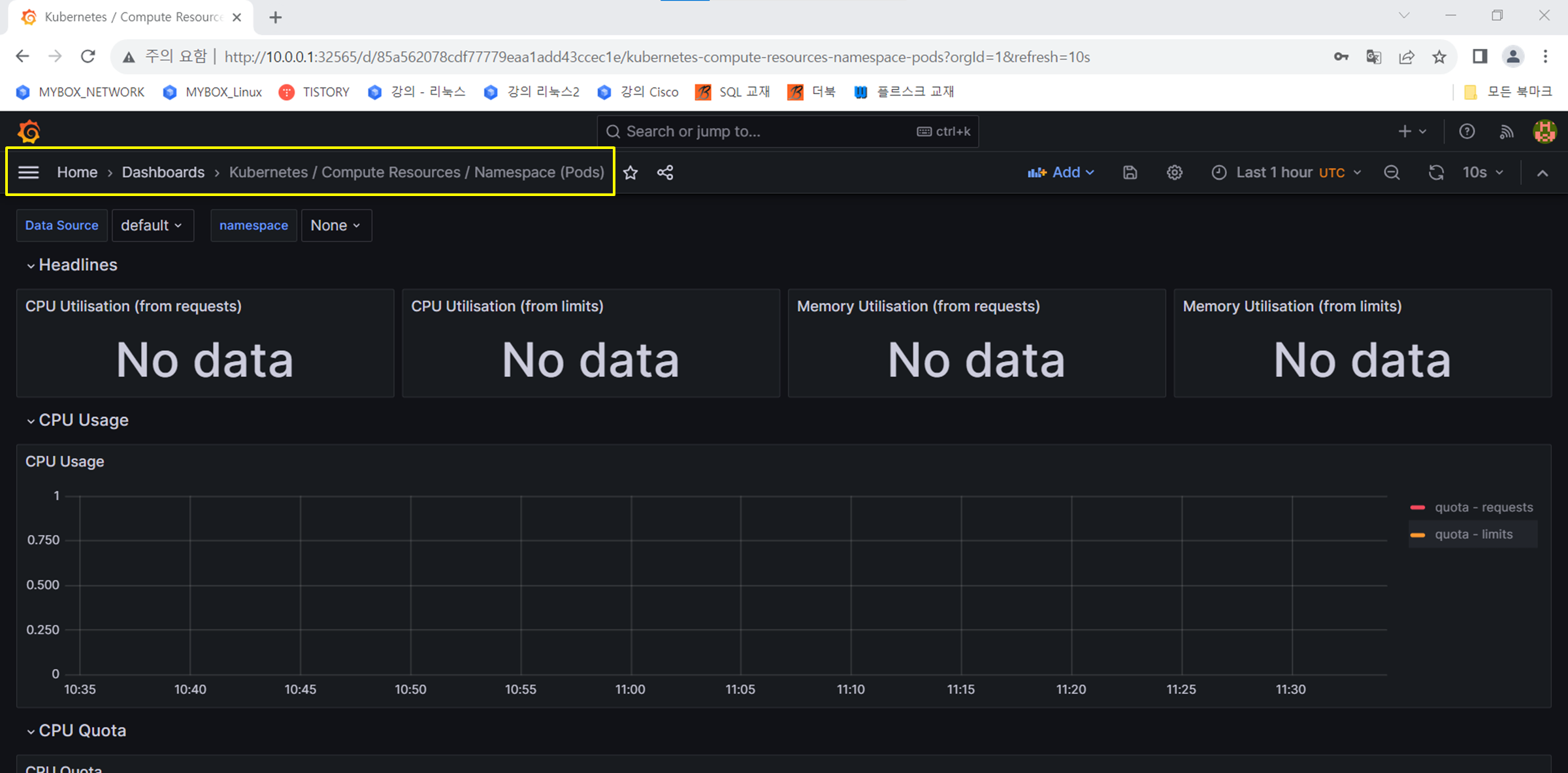1568x773 pixels.
Task: Open the 모든 북마크 folder
Action: 1509,92
